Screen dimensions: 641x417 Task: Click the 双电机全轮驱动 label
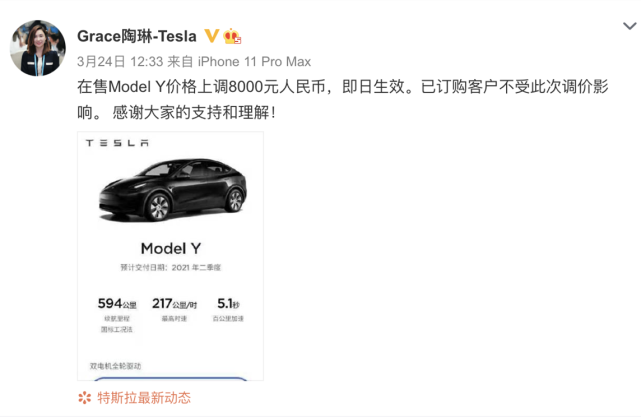[115, 366]
